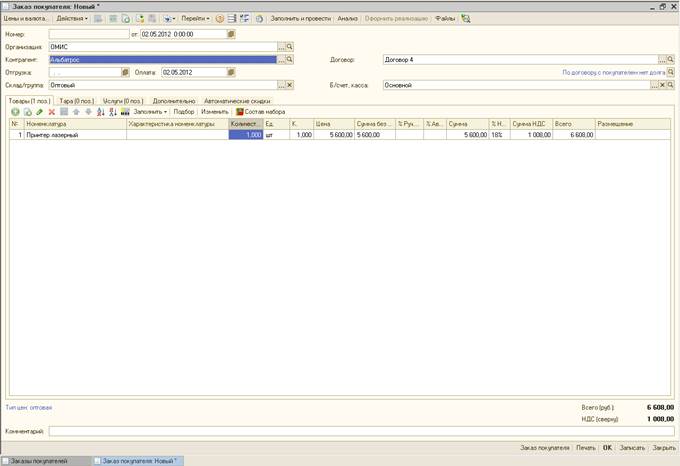Open the Автоматические скидки tab

237,100
